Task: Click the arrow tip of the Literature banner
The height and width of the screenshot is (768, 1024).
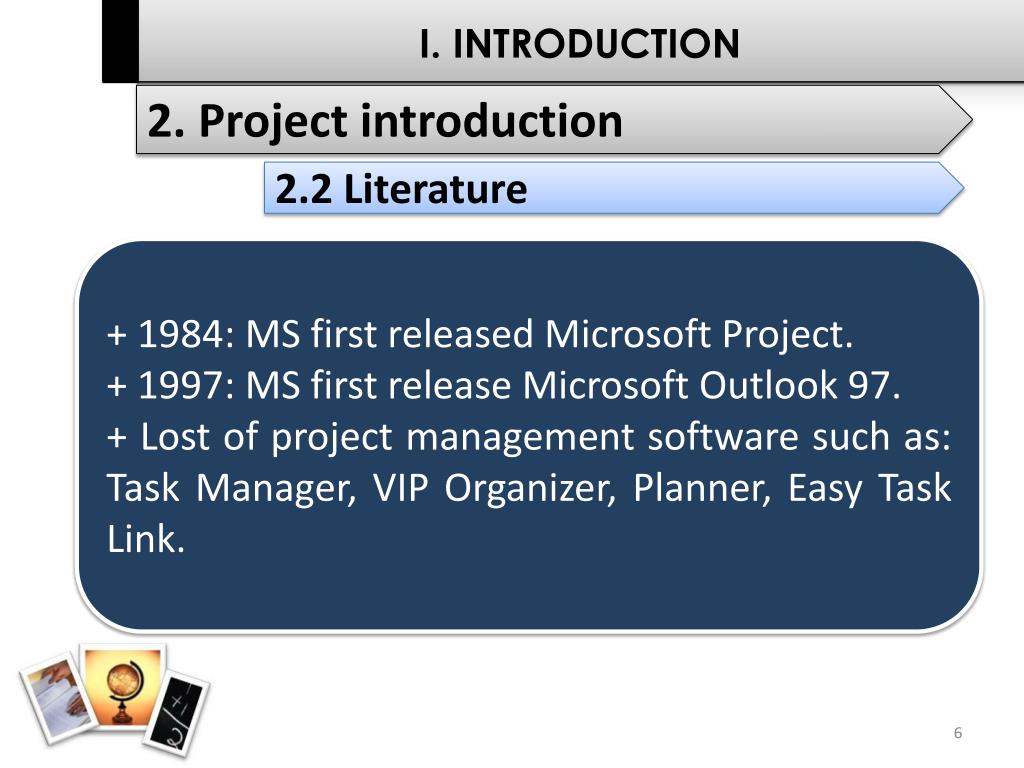Action: pos(952,189)
